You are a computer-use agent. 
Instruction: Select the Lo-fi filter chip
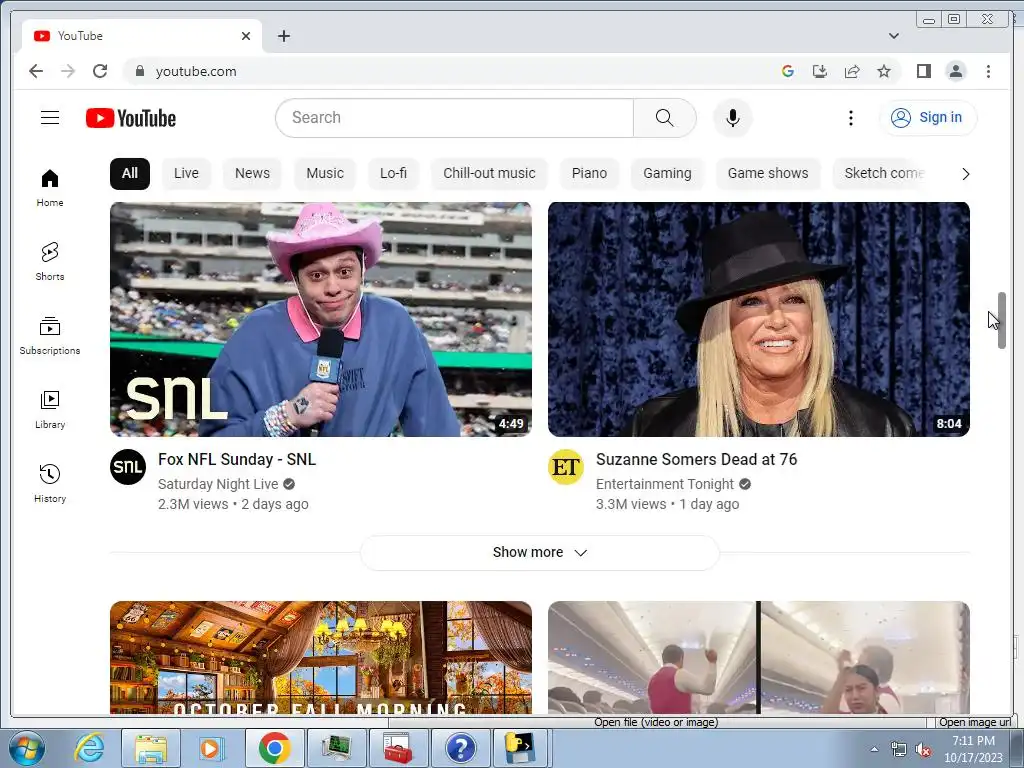(393, 173)
